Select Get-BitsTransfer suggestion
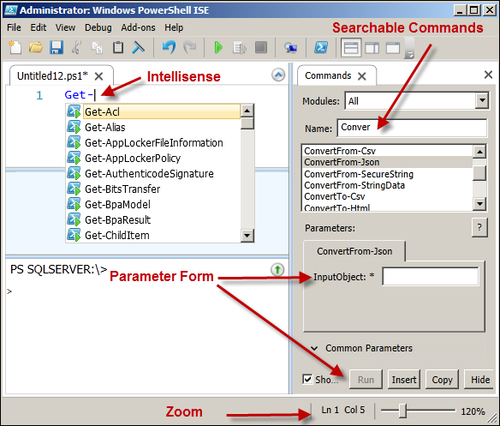 (x=153, y=189)
